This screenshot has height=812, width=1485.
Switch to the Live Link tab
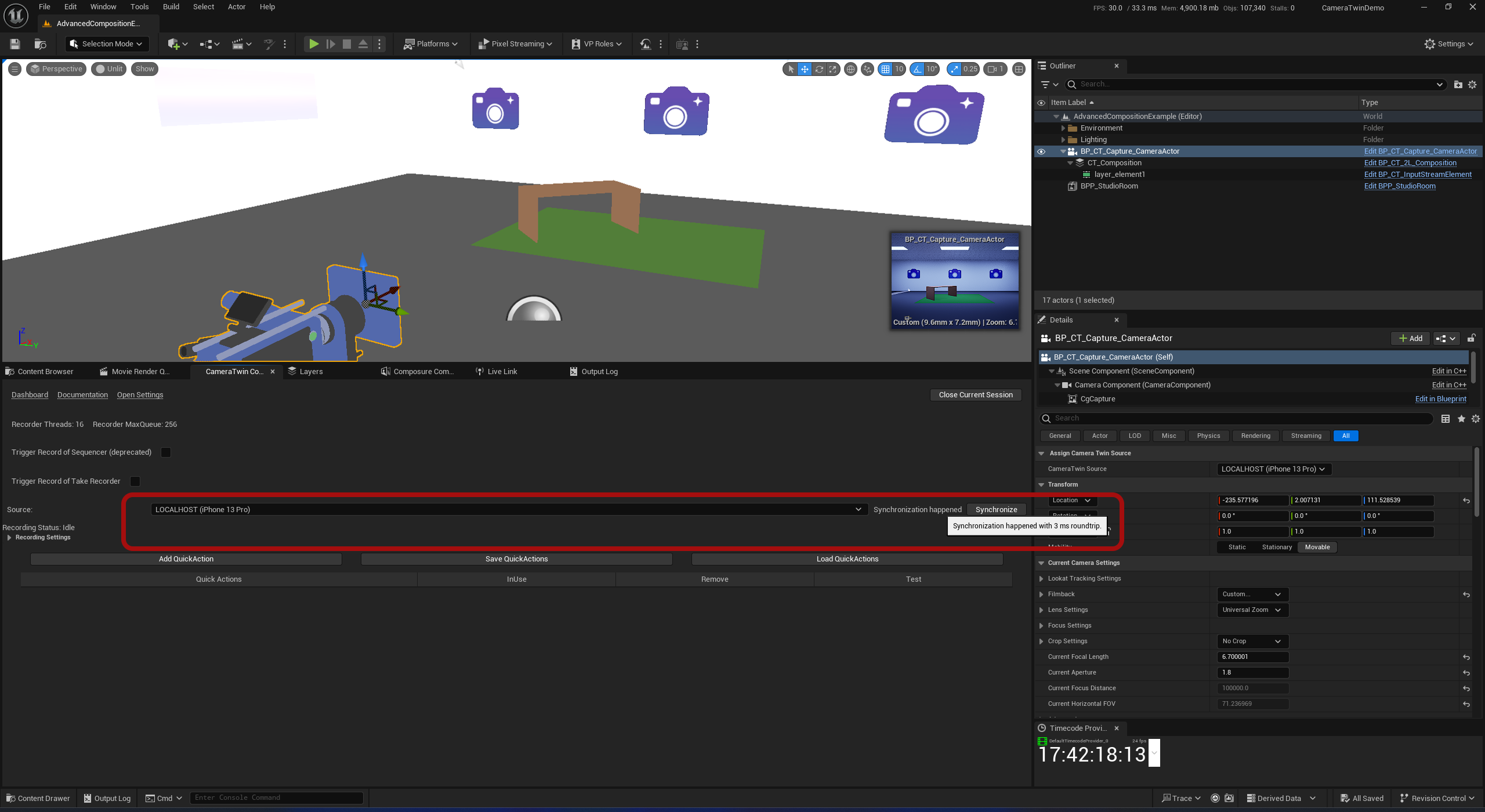pyautogui.click(x=497, y=372)
